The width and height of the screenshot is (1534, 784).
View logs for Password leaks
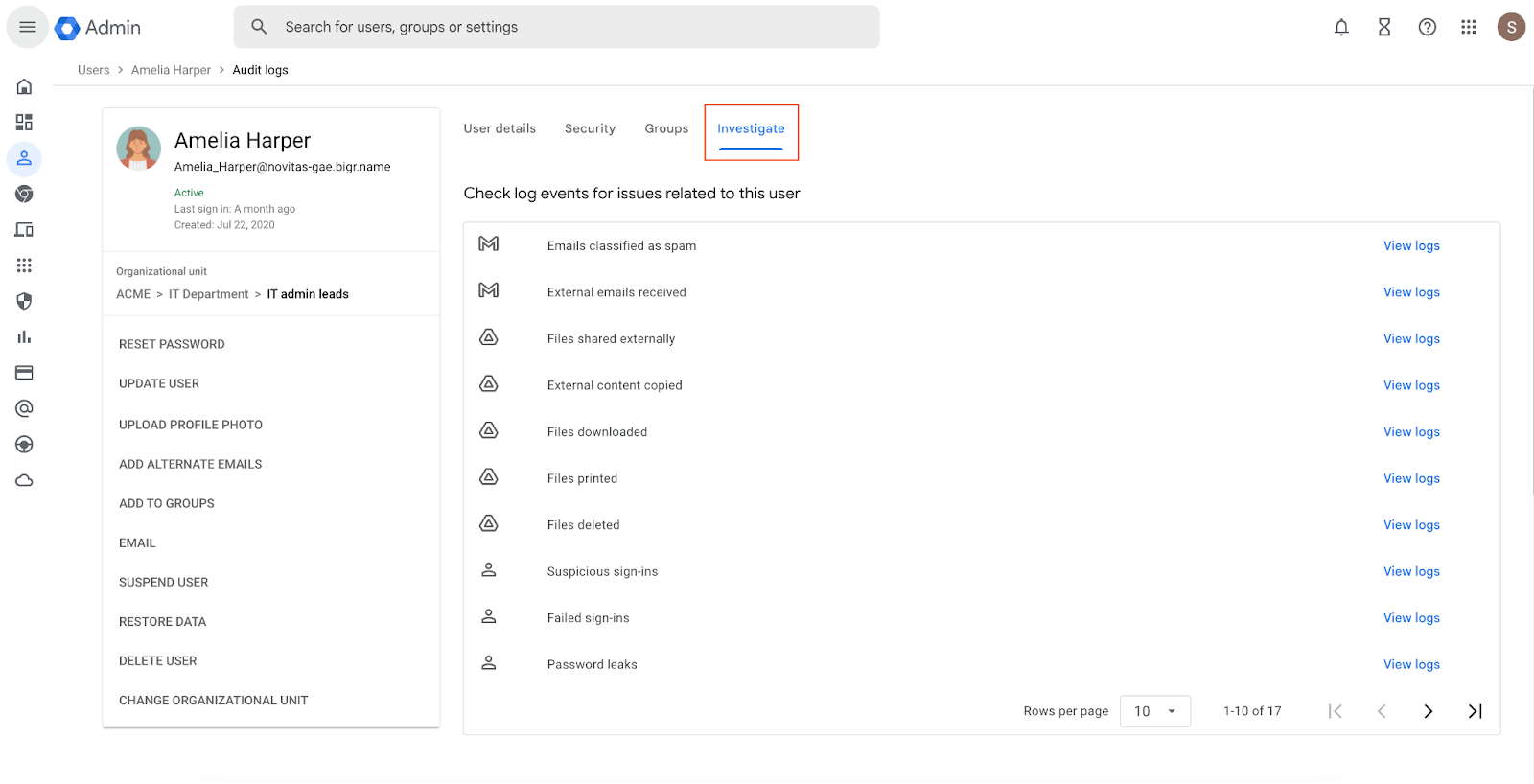point(1411,664)
